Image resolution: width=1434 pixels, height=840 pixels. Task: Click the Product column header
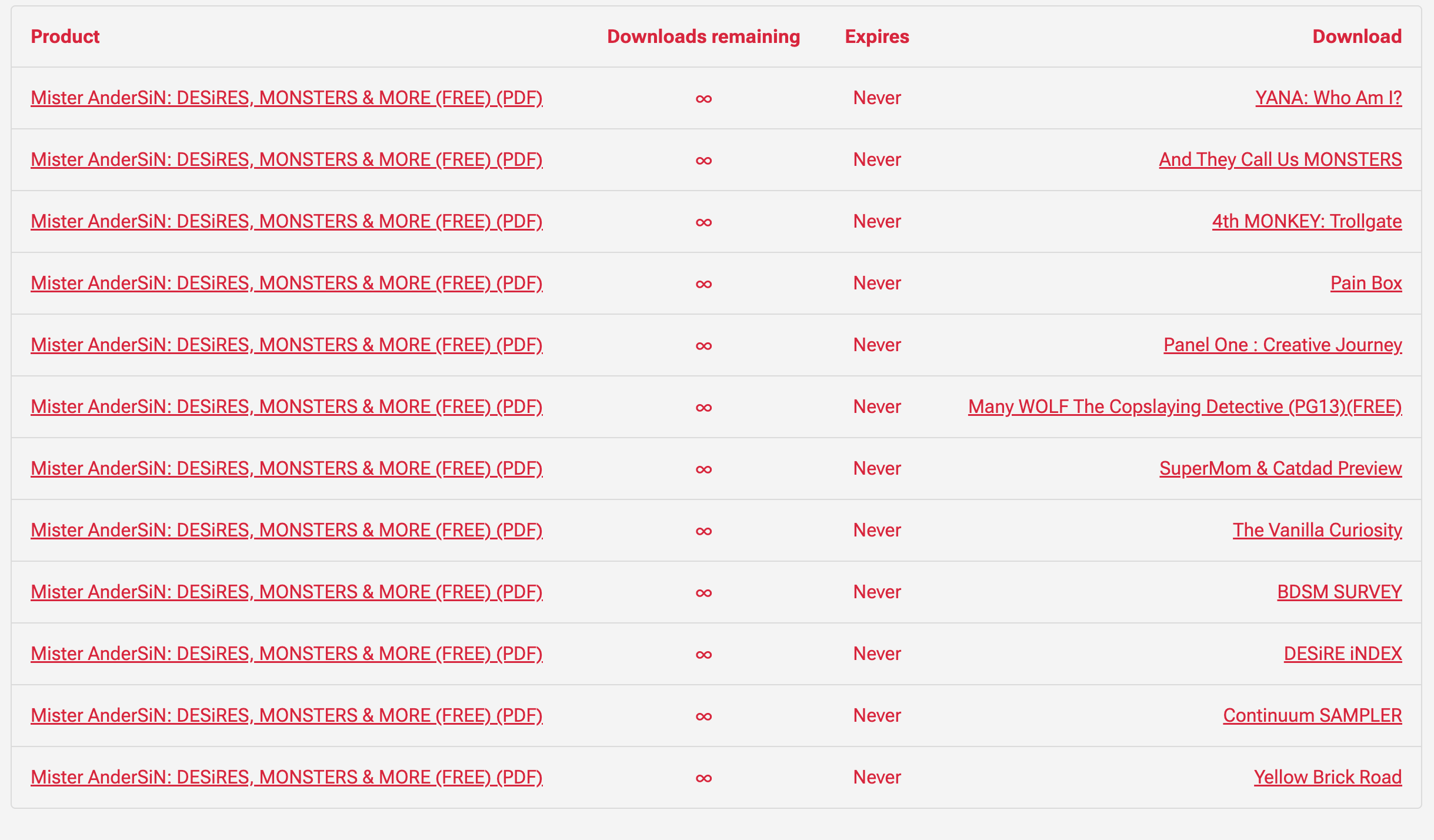click(65, 36)
